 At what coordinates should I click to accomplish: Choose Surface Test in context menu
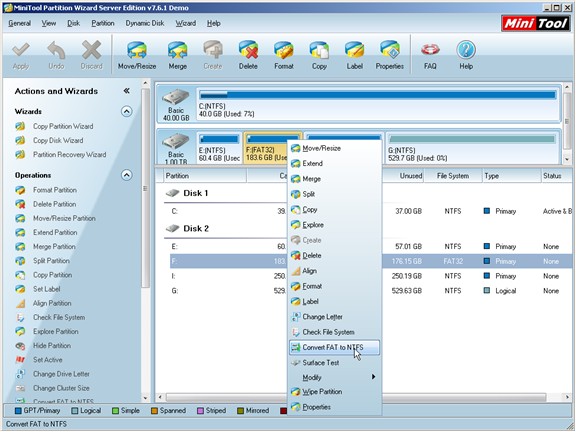coord(334,363)
